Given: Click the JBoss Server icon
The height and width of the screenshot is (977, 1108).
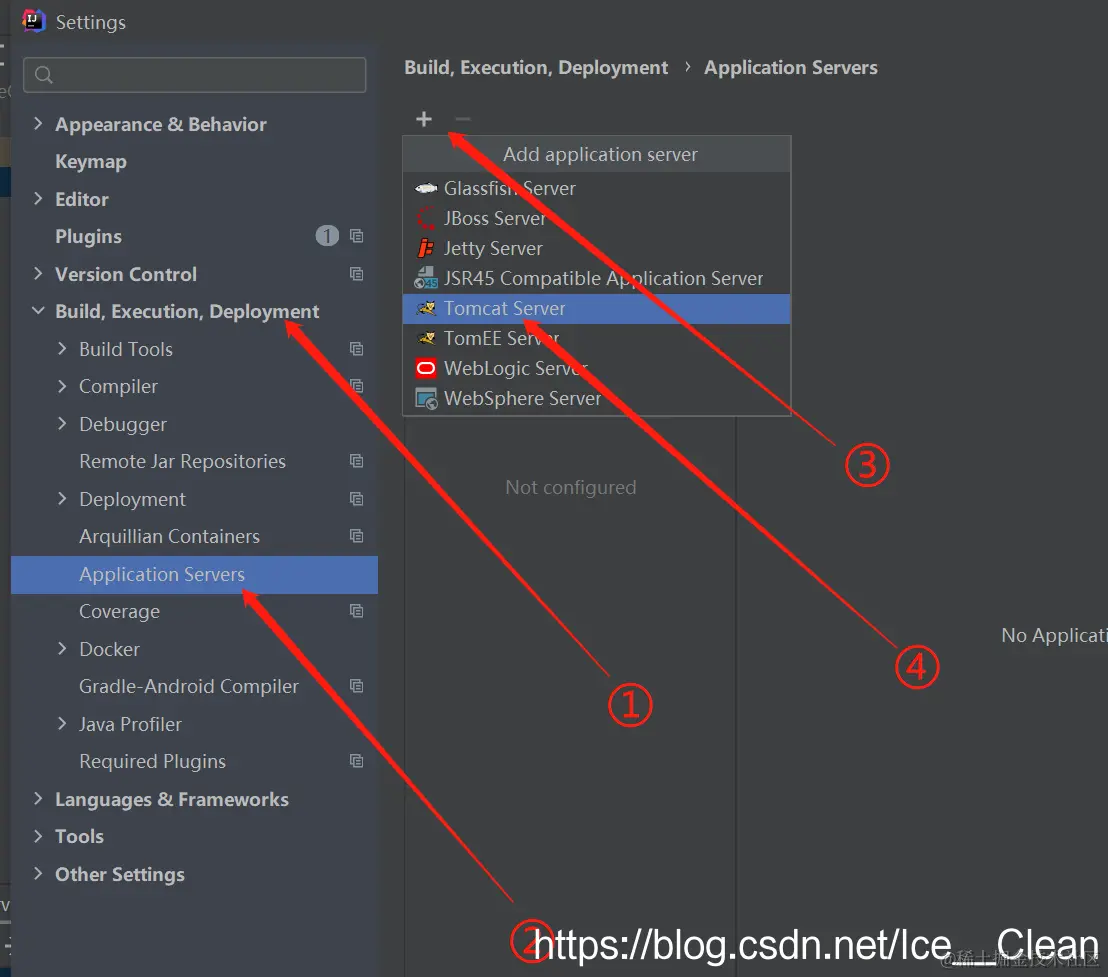Looking at the screenshot, I should click(x=425, y=218).
